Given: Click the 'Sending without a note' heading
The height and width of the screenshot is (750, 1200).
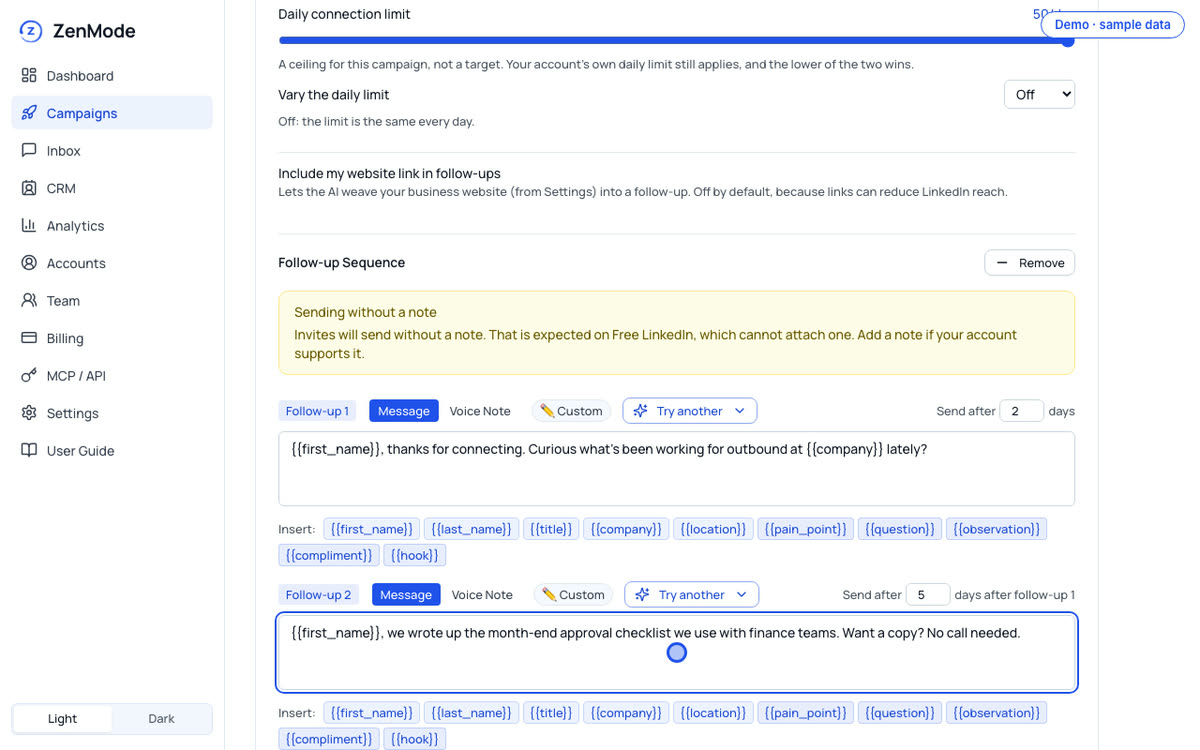Looking at the screenshot, I should tap(365, 312).
